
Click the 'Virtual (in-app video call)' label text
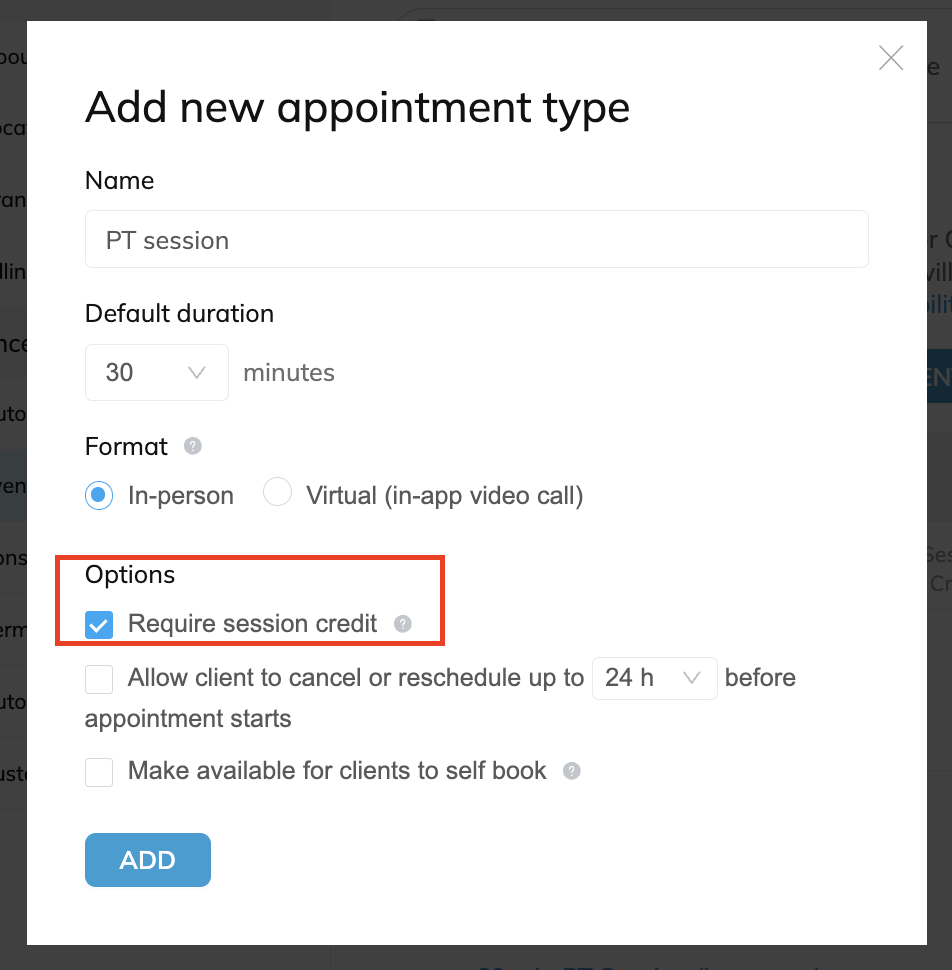tap(444, 495)
